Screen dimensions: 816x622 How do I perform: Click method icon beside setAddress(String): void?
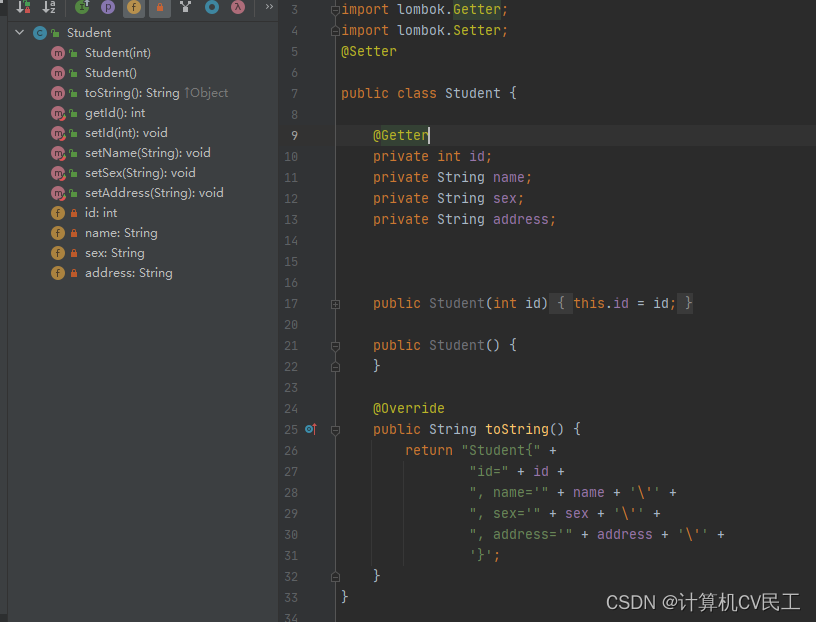pos(58,193)
